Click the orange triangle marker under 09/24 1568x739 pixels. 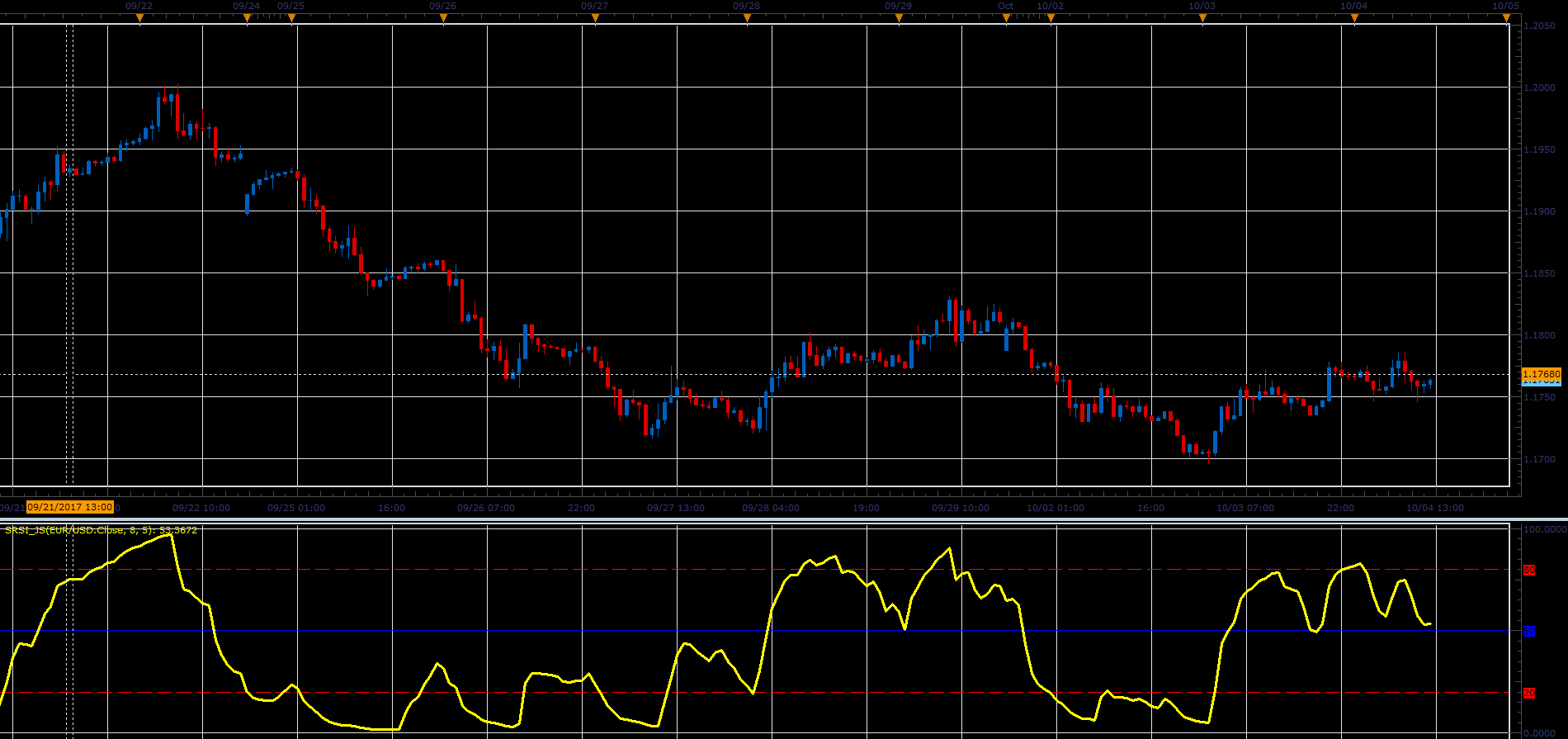[x=247, y=18]
